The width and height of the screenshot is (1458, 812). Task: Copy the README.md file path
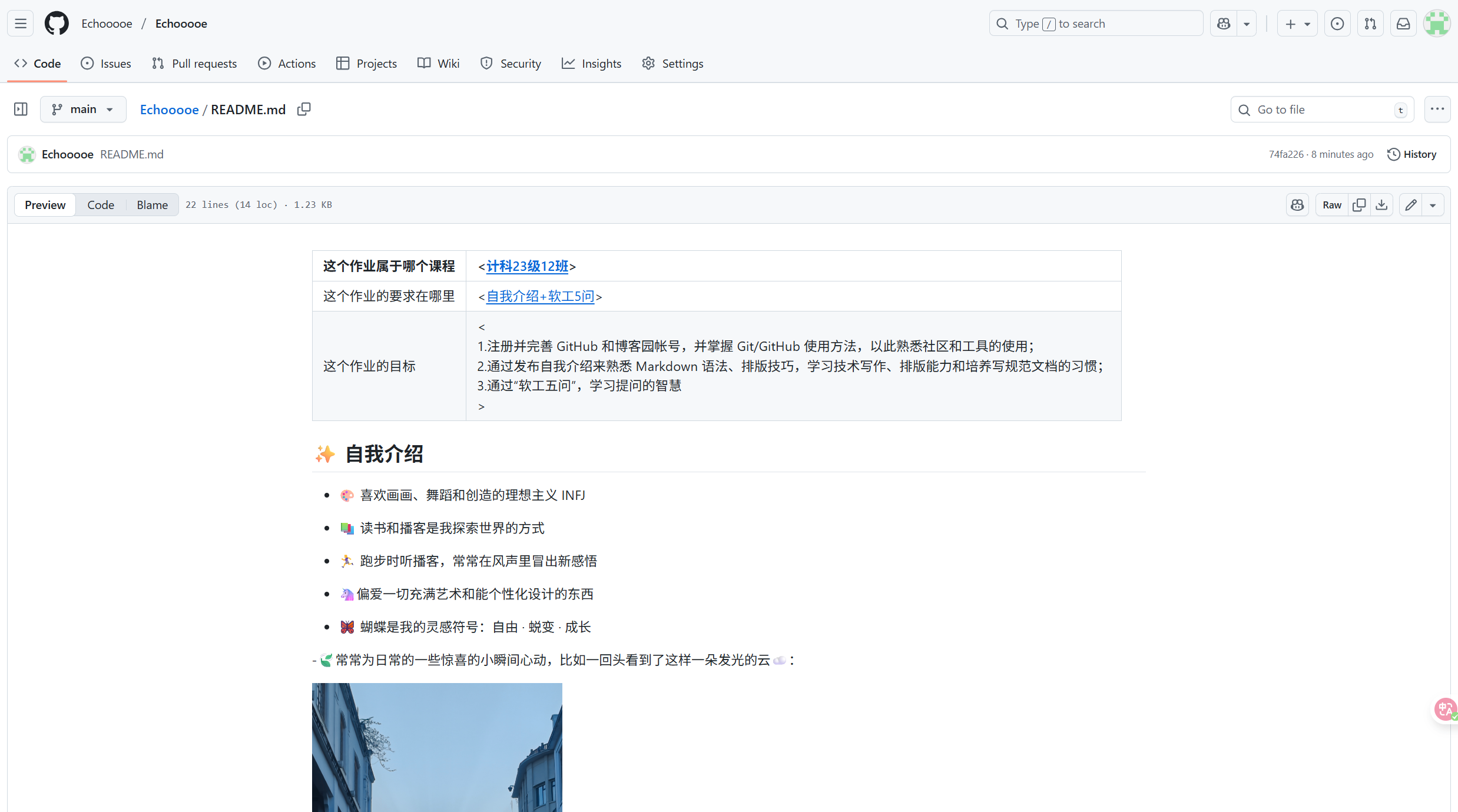304,110
